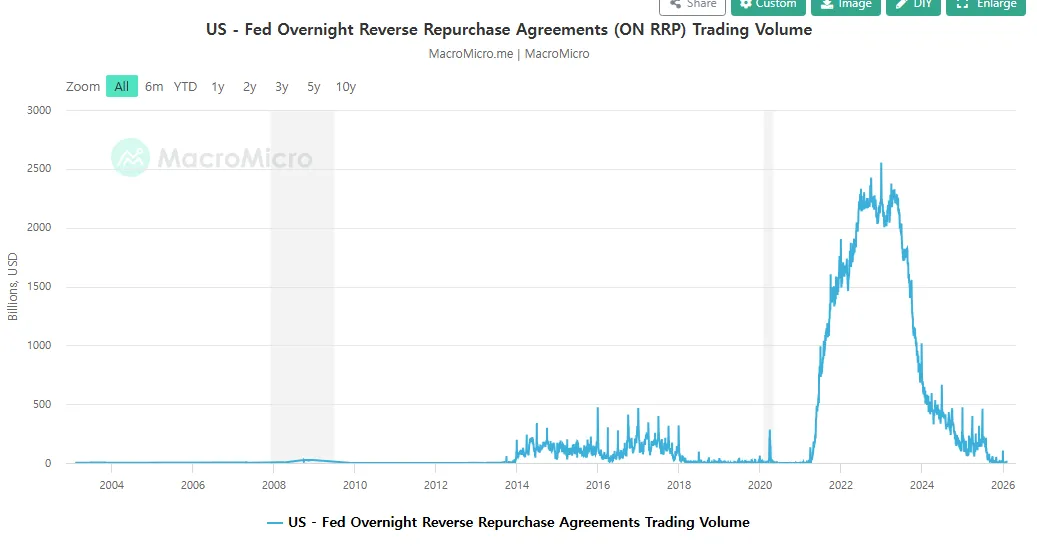Zoom the chart to 2y
The height and width of the screenshot is (546, 1037).
pyautogui.click(x=250, y=87)
